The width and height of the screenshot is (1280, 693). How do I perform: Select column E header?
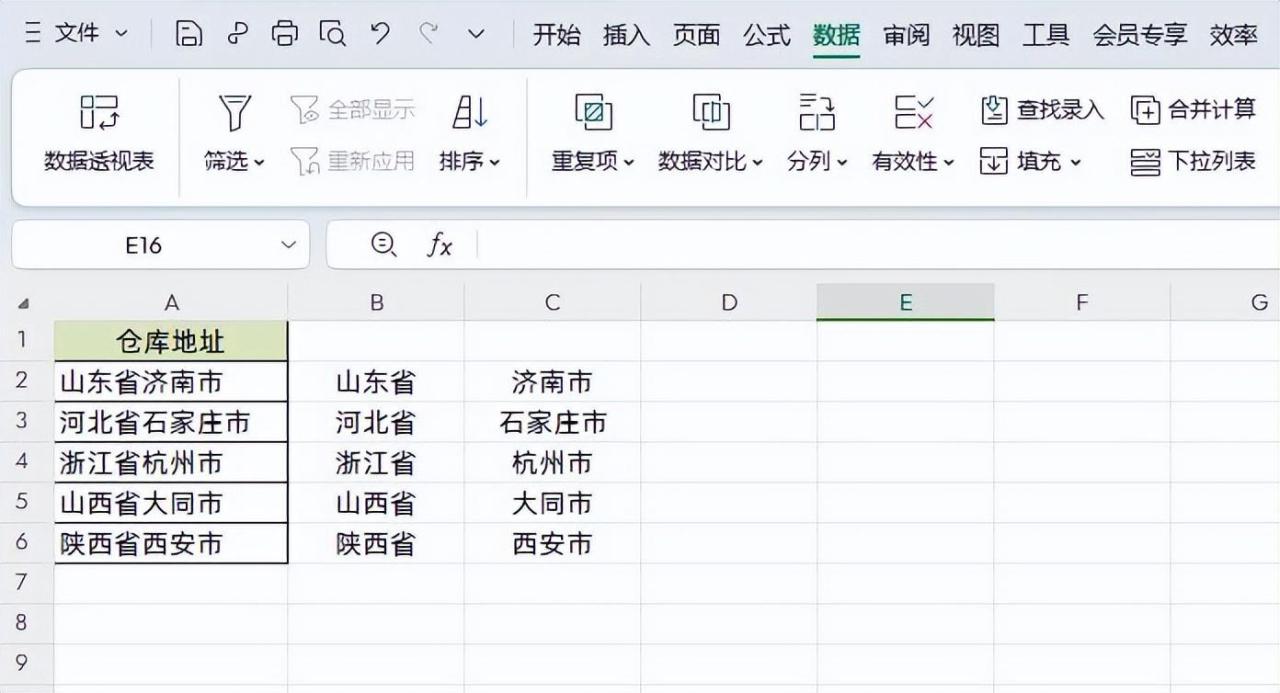(x=905, y=302)
